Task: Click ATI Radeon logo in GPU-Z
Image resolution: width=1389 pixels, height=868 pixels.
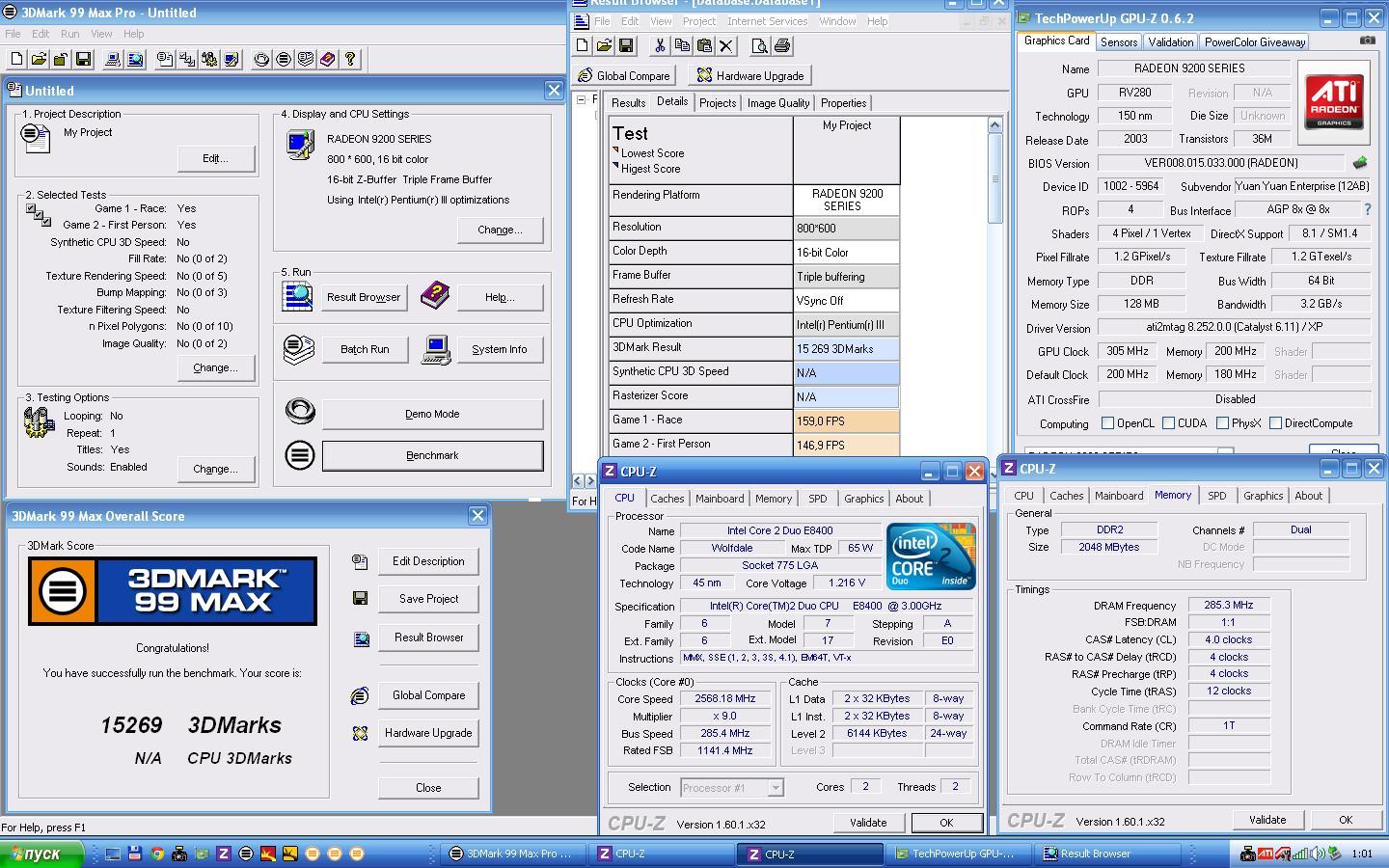Action: point(1334,102)
